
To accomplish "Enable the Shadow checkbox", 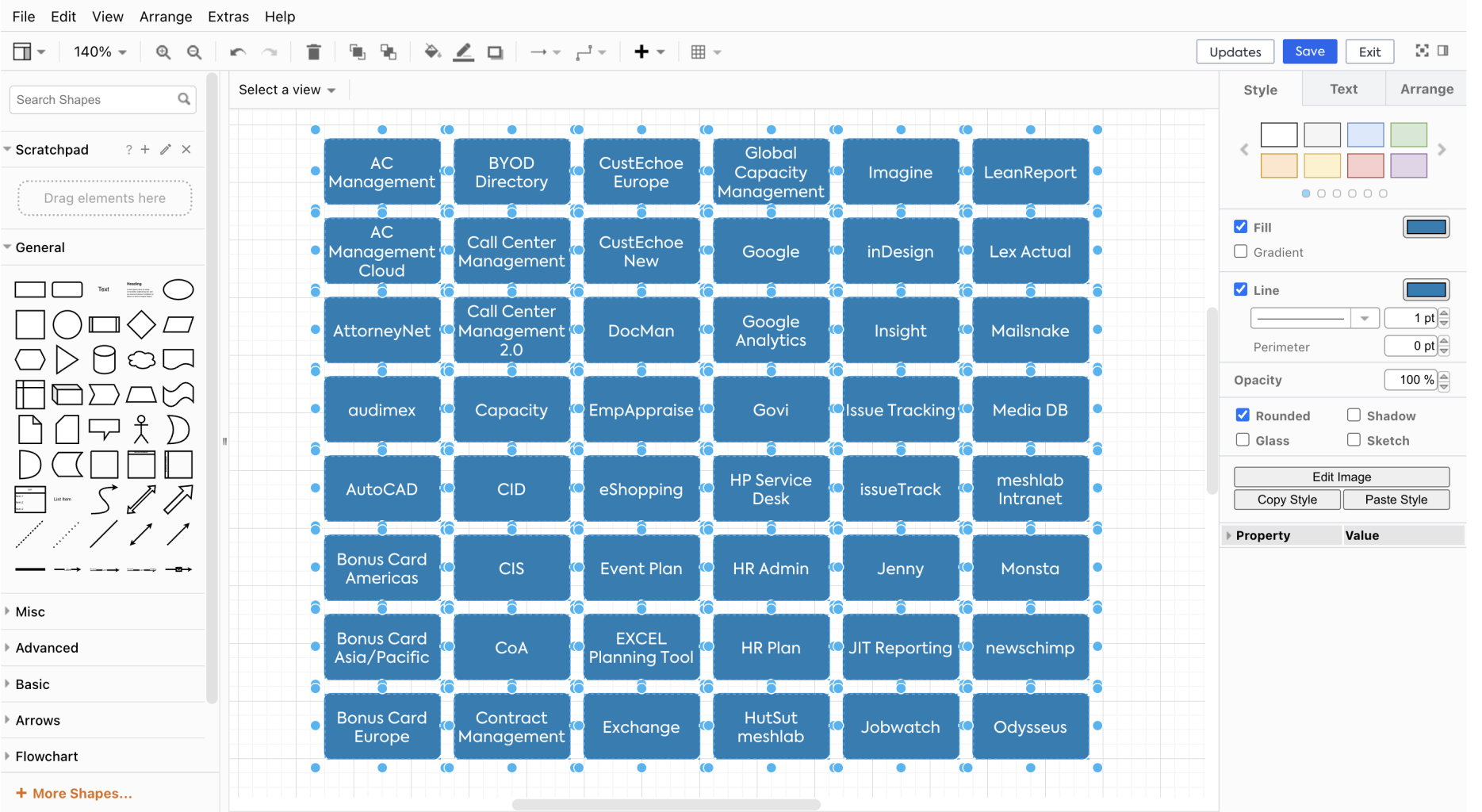I will pos(1354,415).
